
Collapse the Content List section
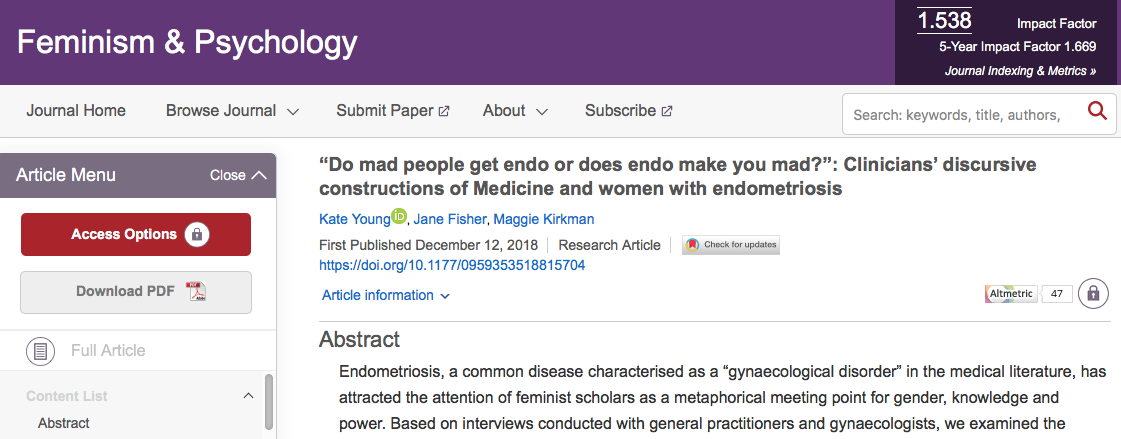[x=248, y=395]
